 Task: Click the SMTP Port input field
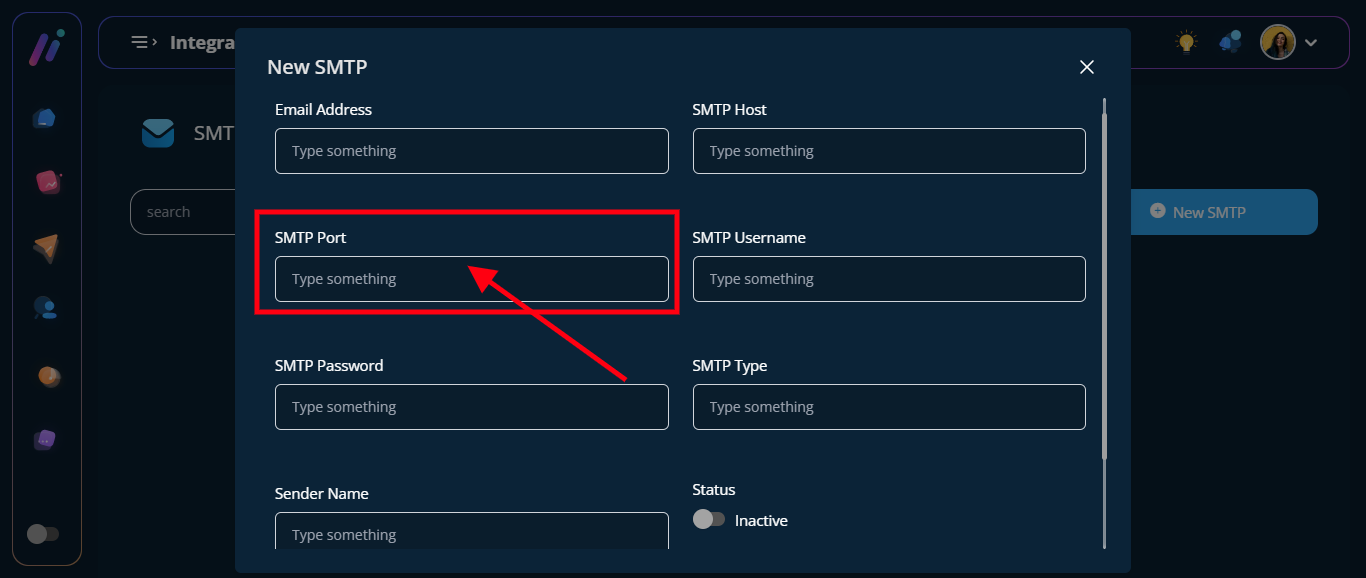click(471, 279)
